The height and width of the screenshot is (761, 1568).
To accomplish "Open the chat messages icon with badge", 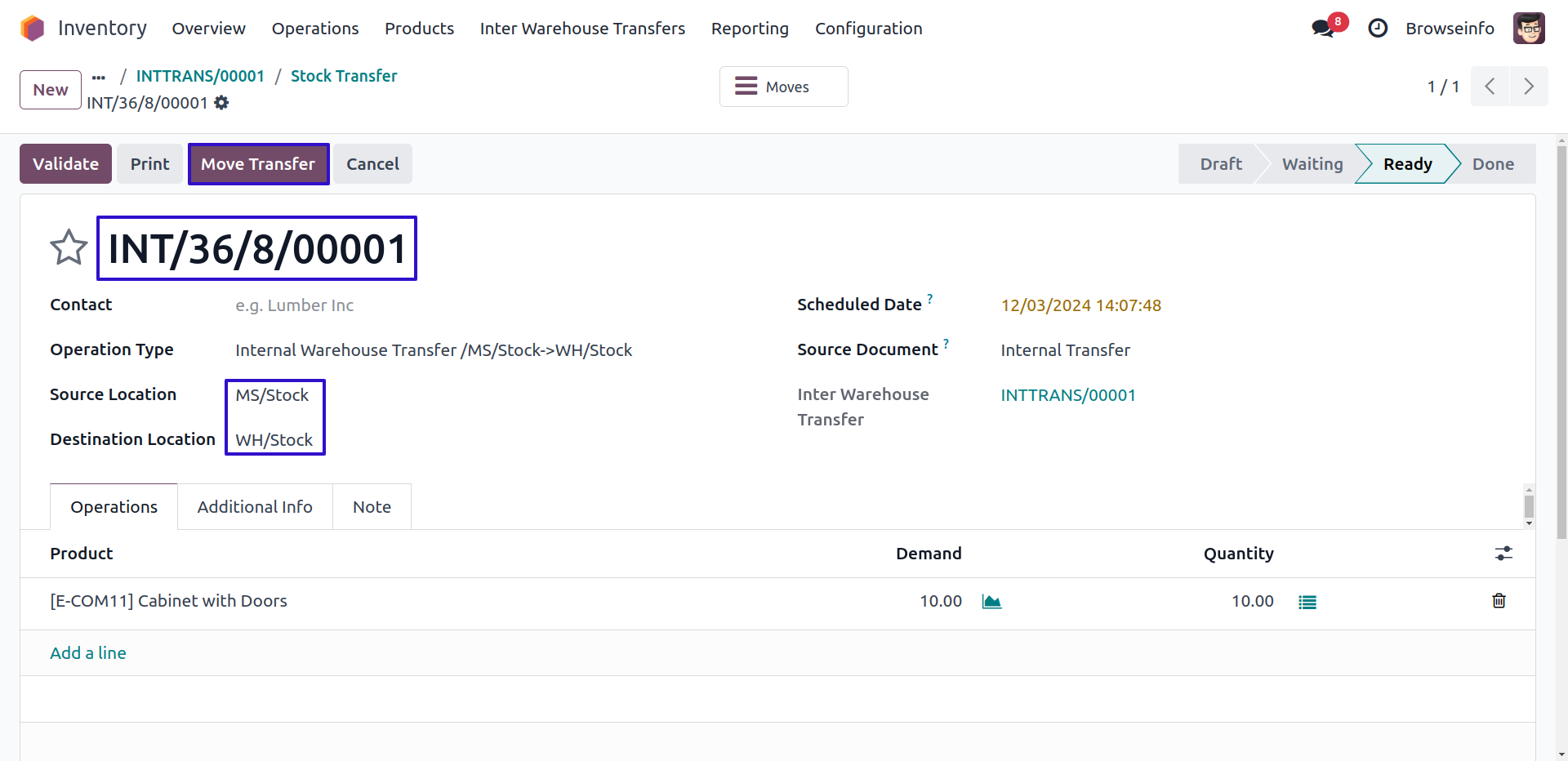I will (1323, 29).
